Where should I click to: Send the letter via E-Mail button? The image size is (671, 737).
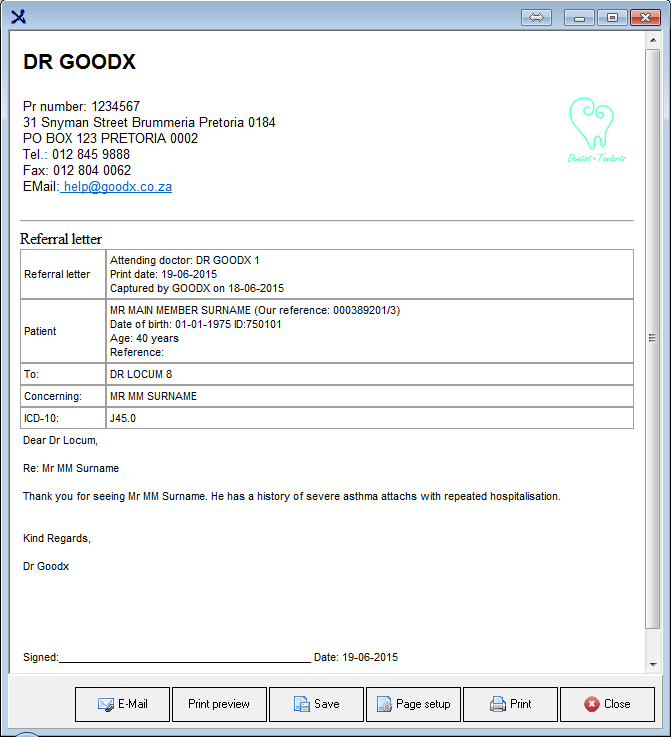coord(122,704)
